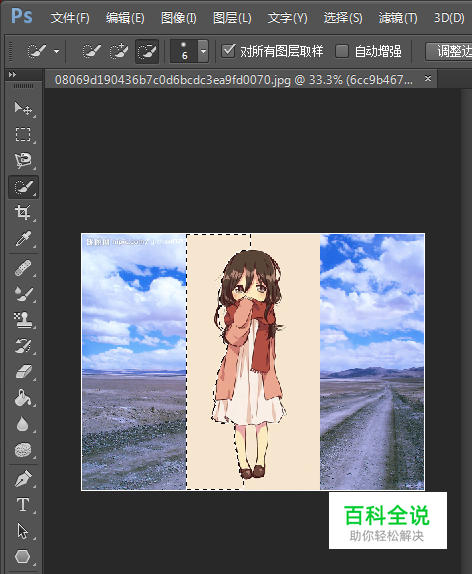Select the Brush tool
This screenshot has width=472, height=574.
click(23, 294)
